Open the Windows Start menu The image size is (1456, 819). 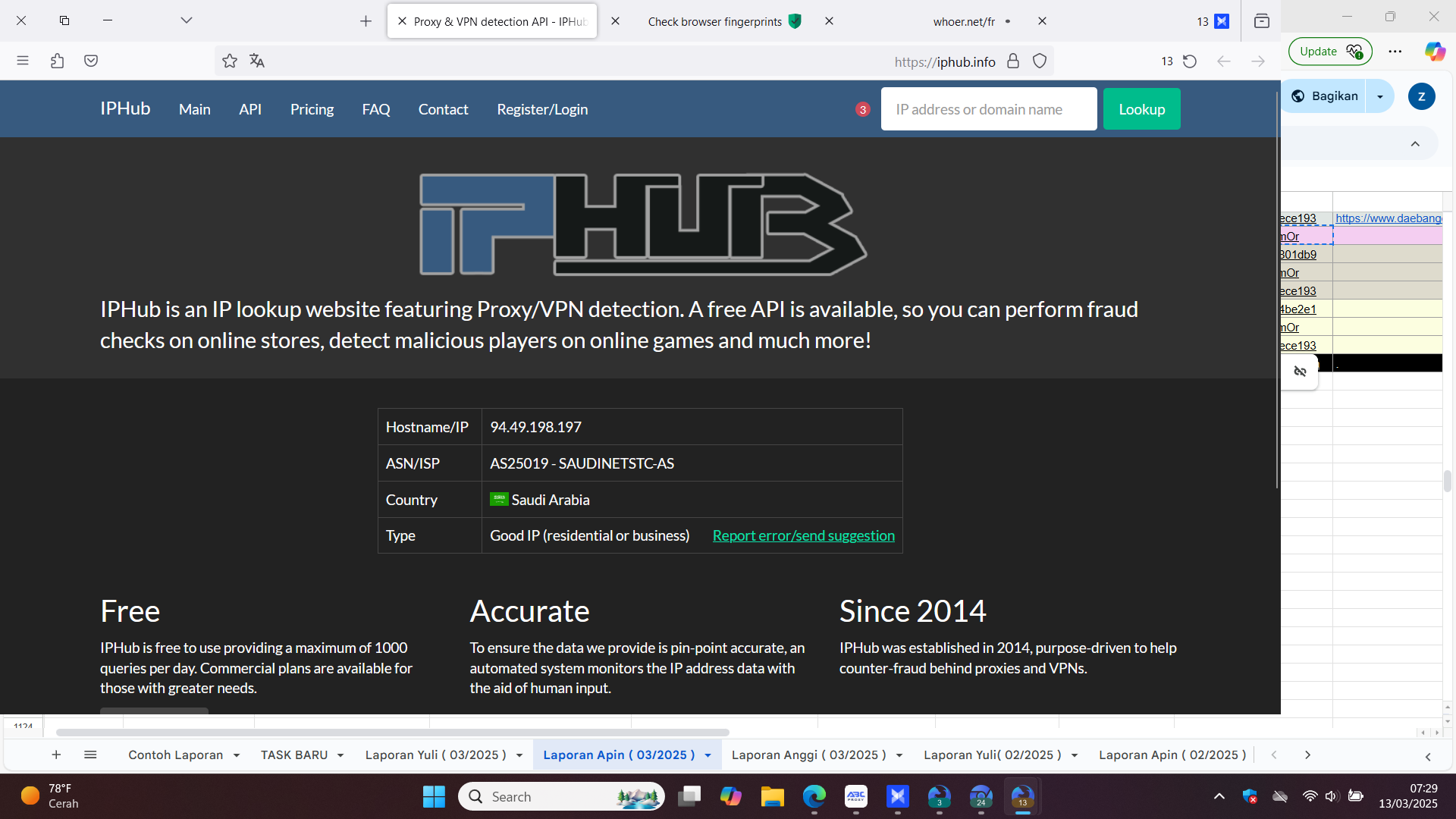tap(434, 796)
